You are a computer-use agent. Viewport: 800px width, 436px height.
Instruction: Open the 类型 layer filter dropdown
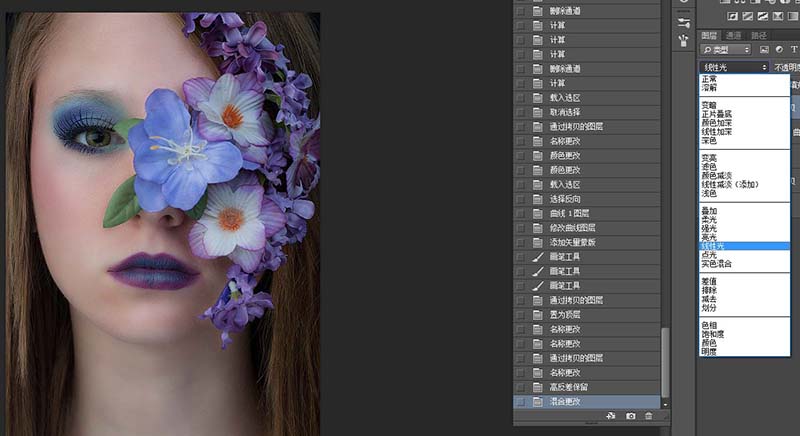725,49
